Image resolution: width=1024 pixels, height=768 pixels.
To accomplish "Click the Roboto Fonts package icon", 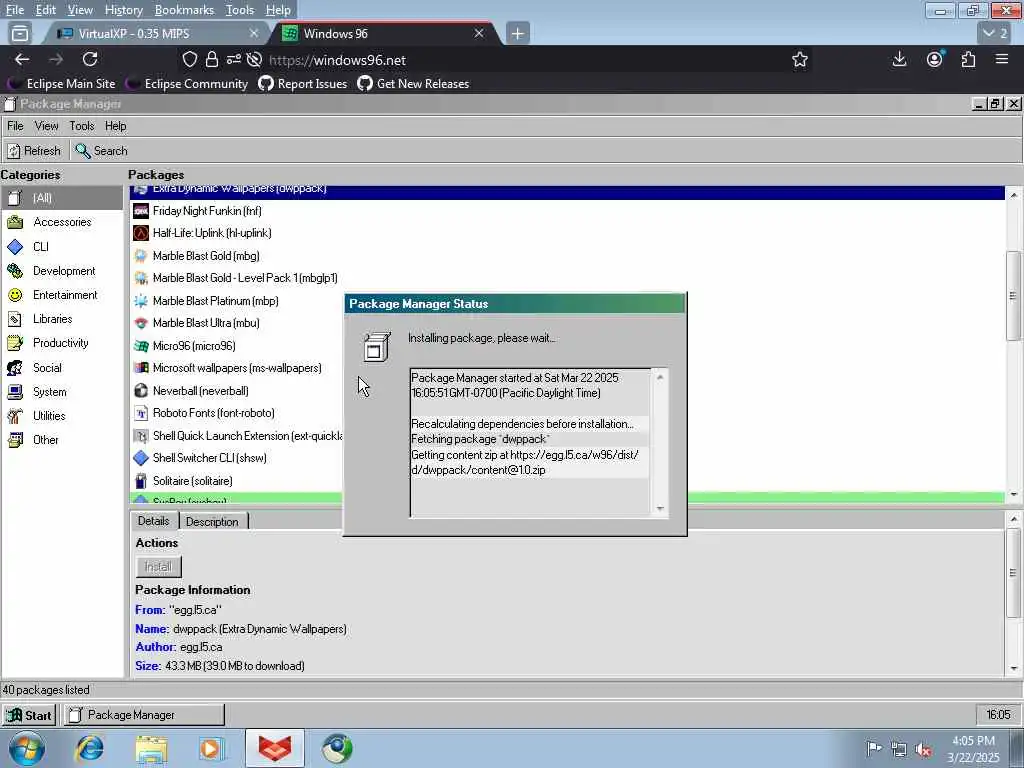I will pyautogui.click(x=141, y=413).
